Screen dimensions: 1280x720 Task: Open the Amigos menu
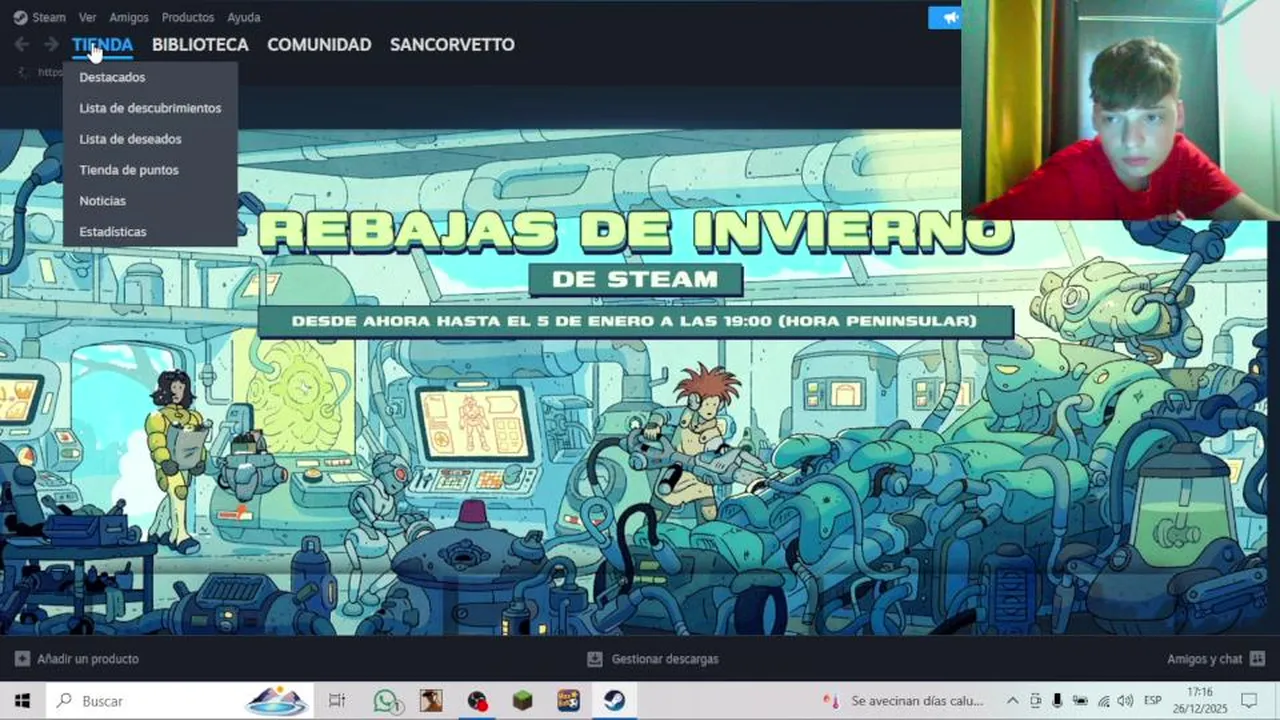pyautogui.click(x=129, y=17)
